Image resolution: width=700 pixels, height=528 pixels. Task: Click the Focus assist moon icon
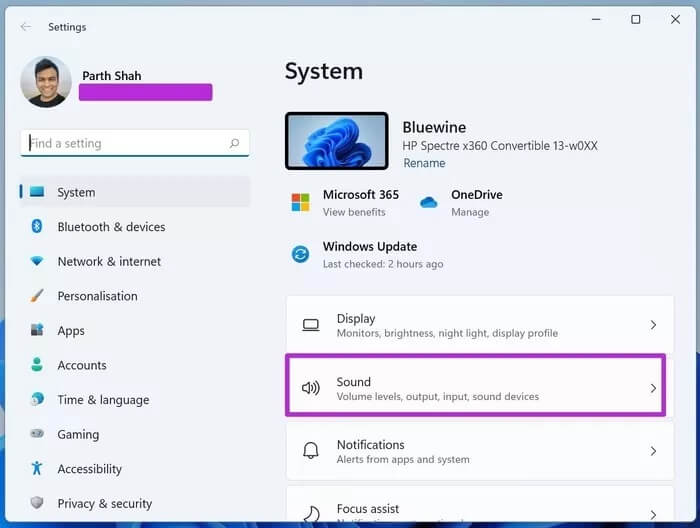311,513
